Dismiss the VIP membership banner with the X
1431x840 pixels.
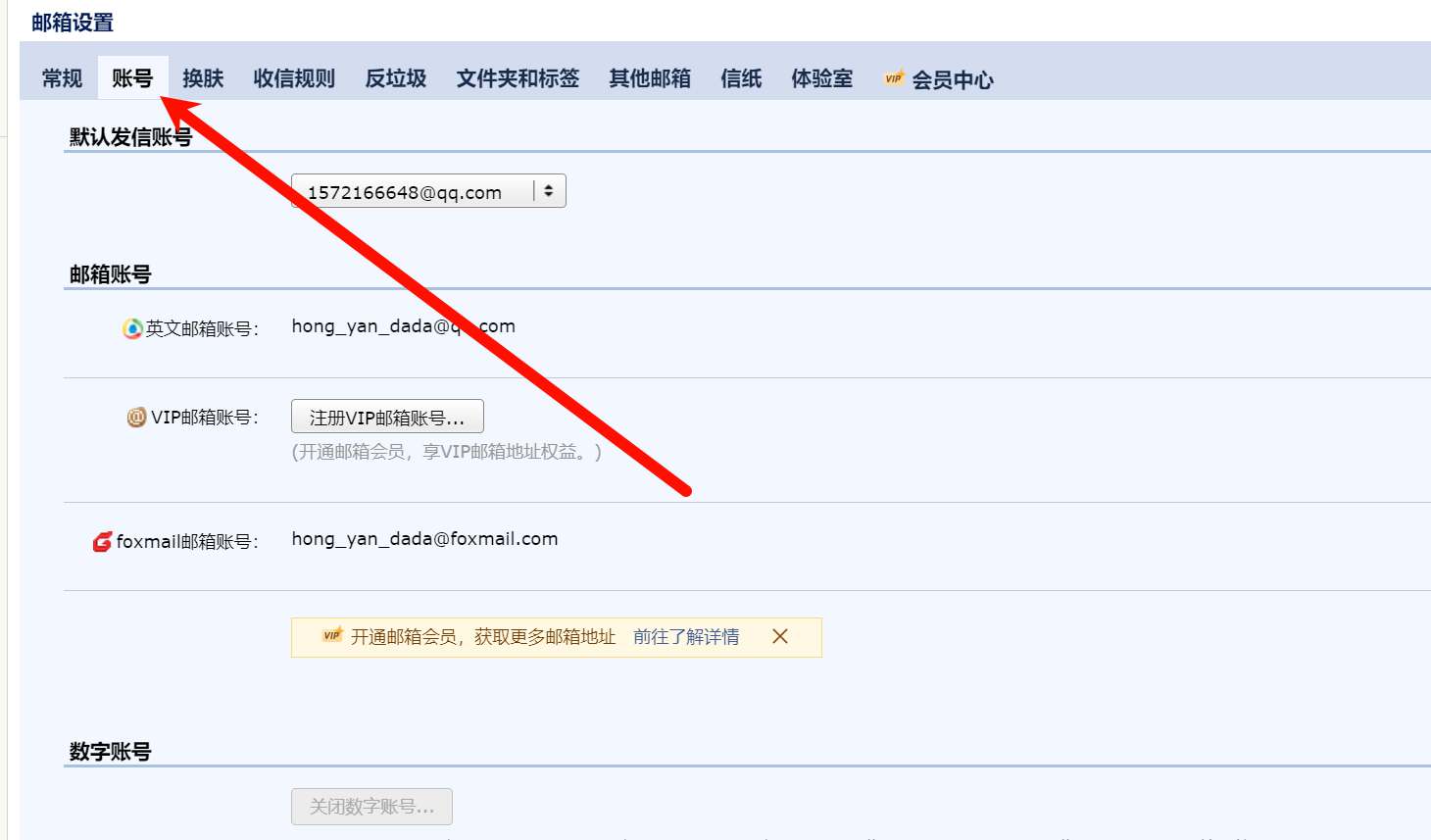point(780,636)
